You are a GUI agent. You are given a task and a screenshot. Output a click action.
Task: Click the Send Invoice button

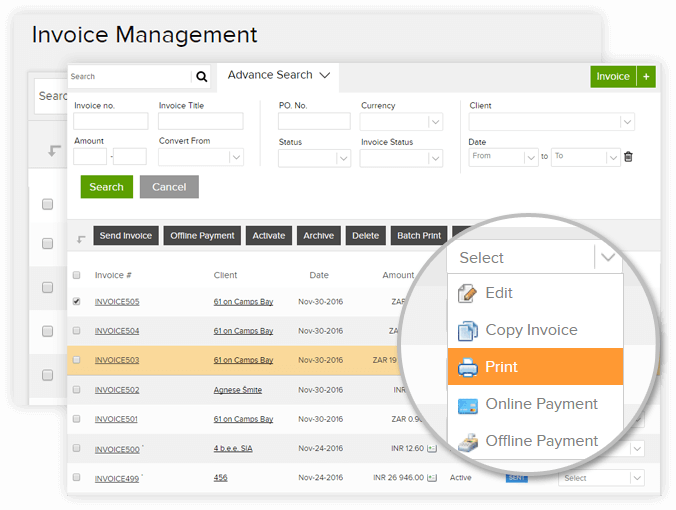pyautogui.click(x=126, y=236)
